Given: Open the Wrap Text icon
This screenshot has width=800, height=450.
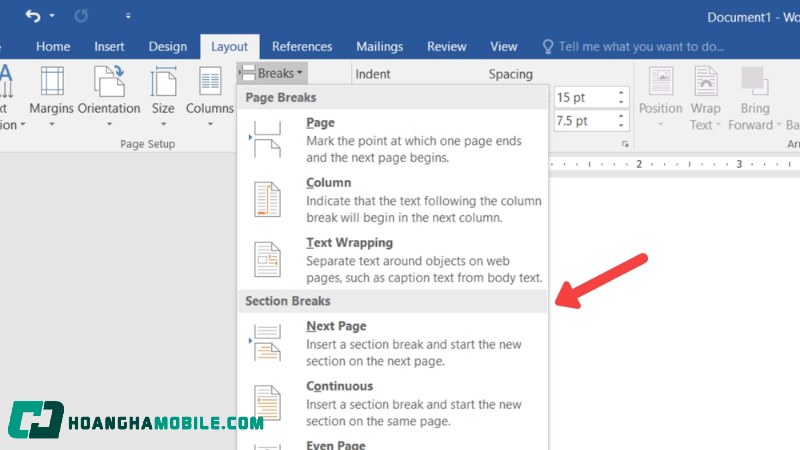Looking at the screenshot, I should [x=705, y=84].
